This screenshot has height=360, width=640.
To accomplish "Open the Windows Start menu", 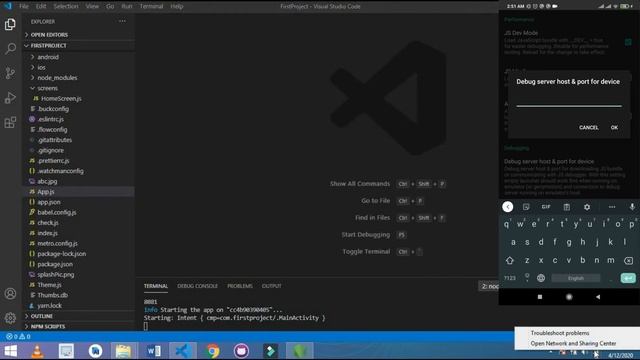I will [10, 351].
